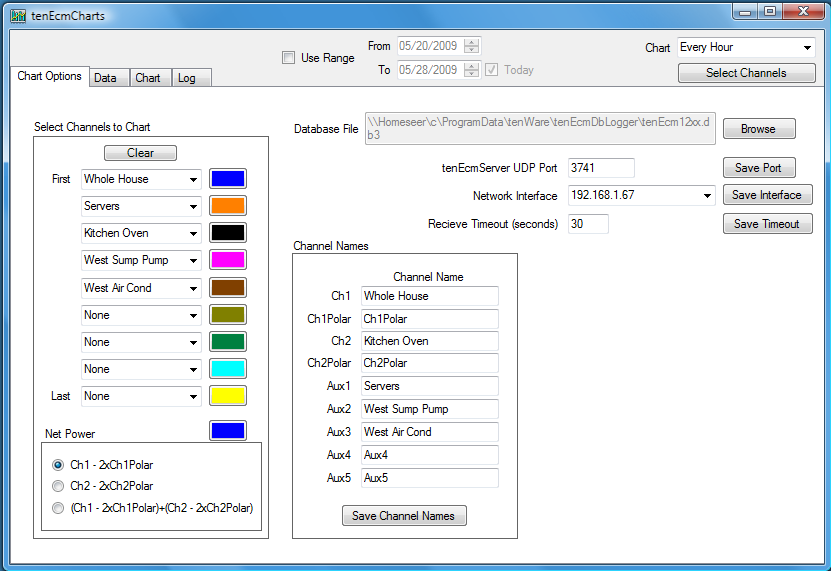Switch to the Chart Options tab
831x571 pixels.
(x=49, y=76)
